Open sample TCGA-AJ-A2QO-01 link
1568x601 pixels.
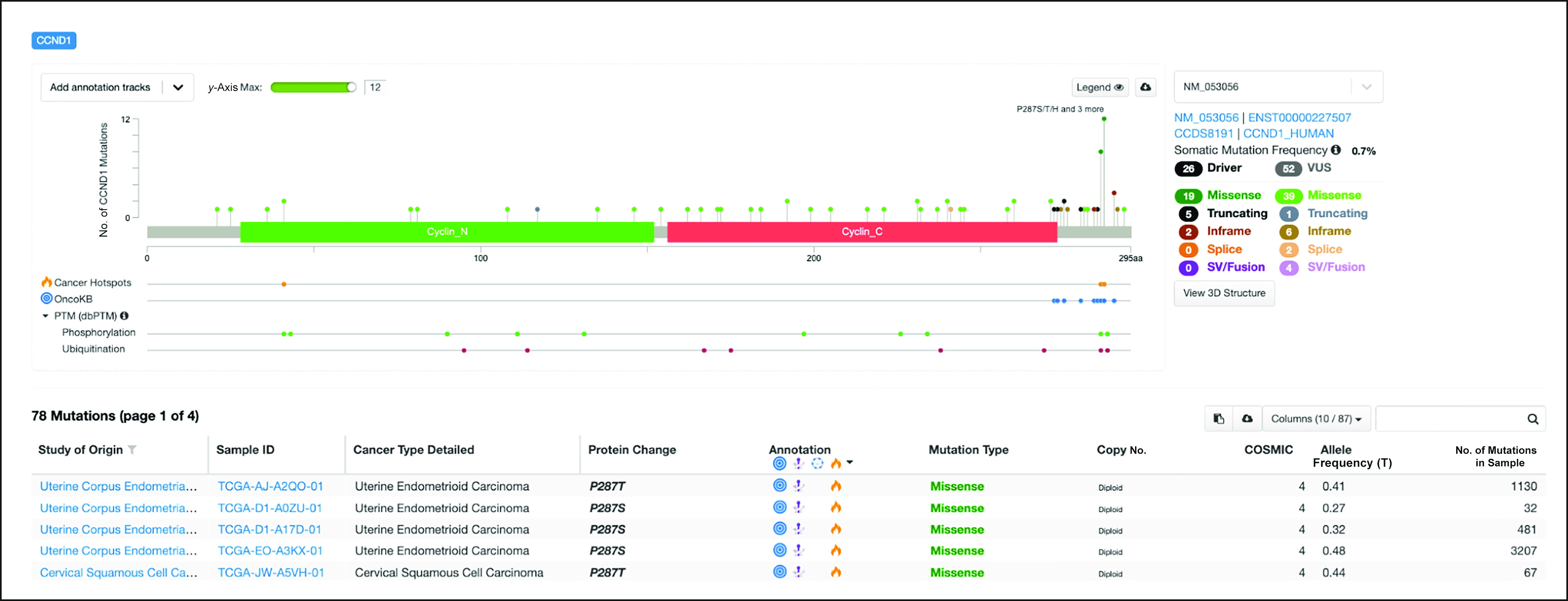pos(270,487)
